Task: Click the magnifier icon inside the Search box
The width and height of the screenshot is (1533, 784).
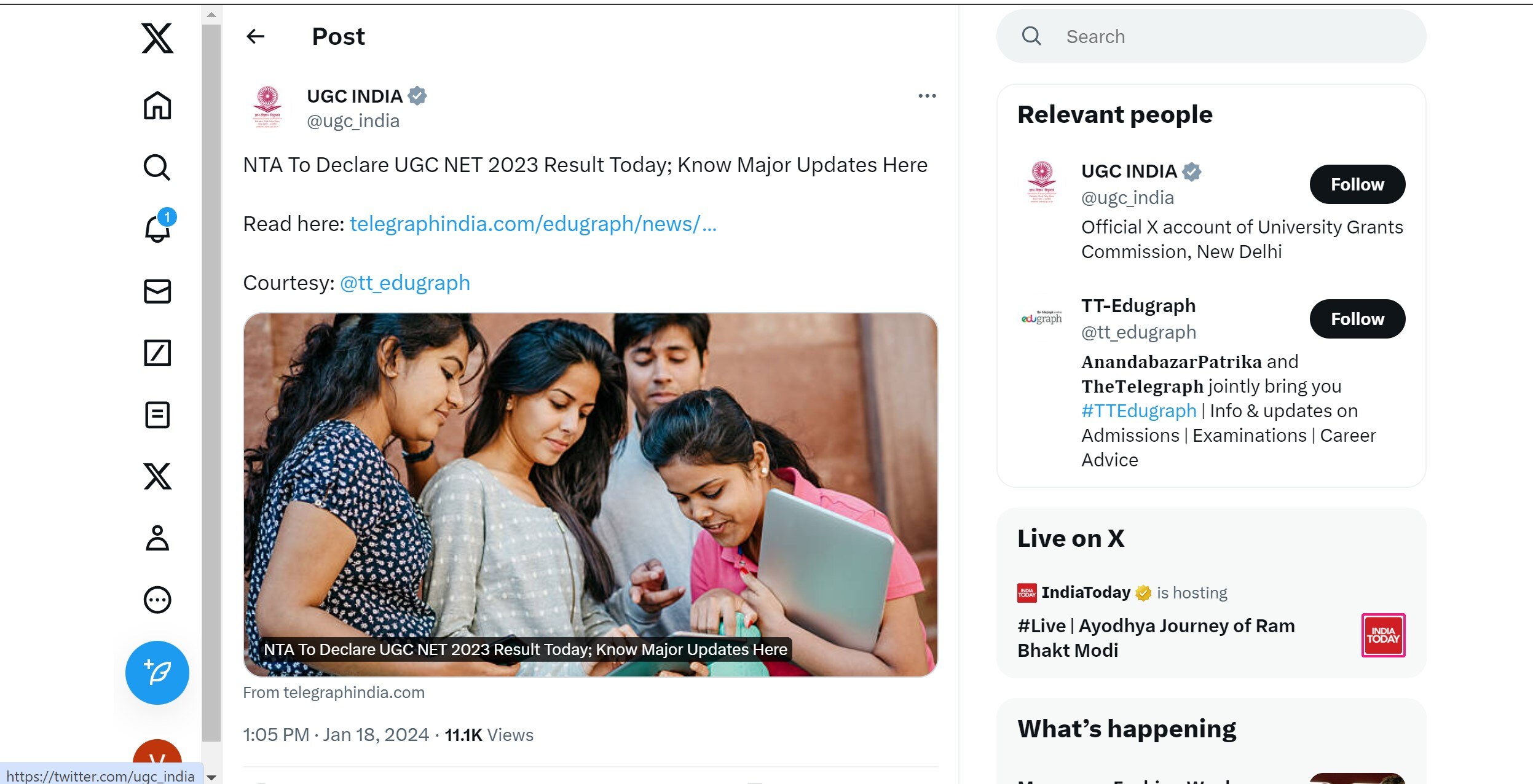Action: [1031, 36]
